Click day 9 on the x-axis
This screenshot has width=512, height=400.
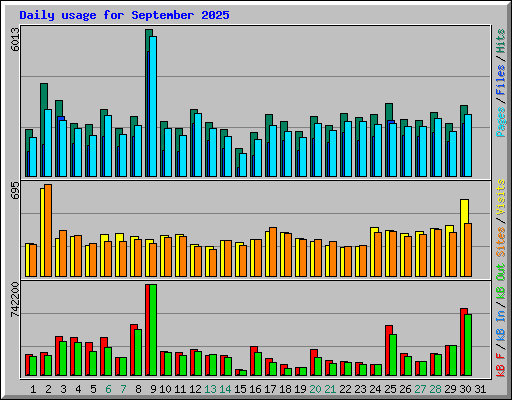[153, 389]
